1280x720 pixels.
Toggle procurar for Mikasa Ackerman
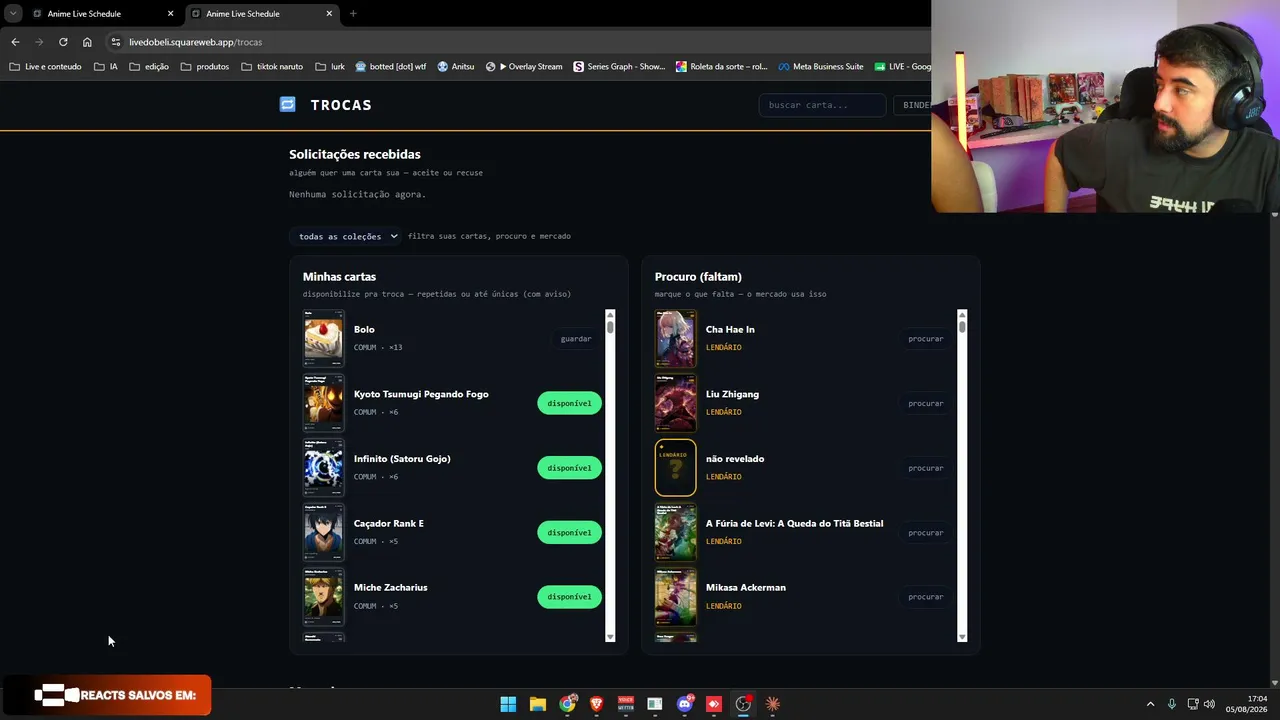tap(925, 596)
